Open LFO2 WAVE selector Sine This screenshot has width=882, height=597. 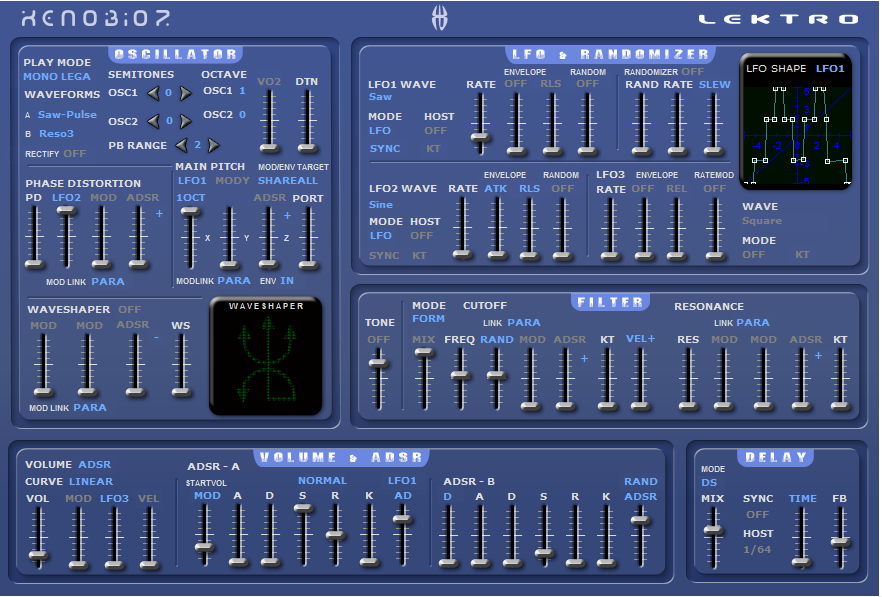381,205
